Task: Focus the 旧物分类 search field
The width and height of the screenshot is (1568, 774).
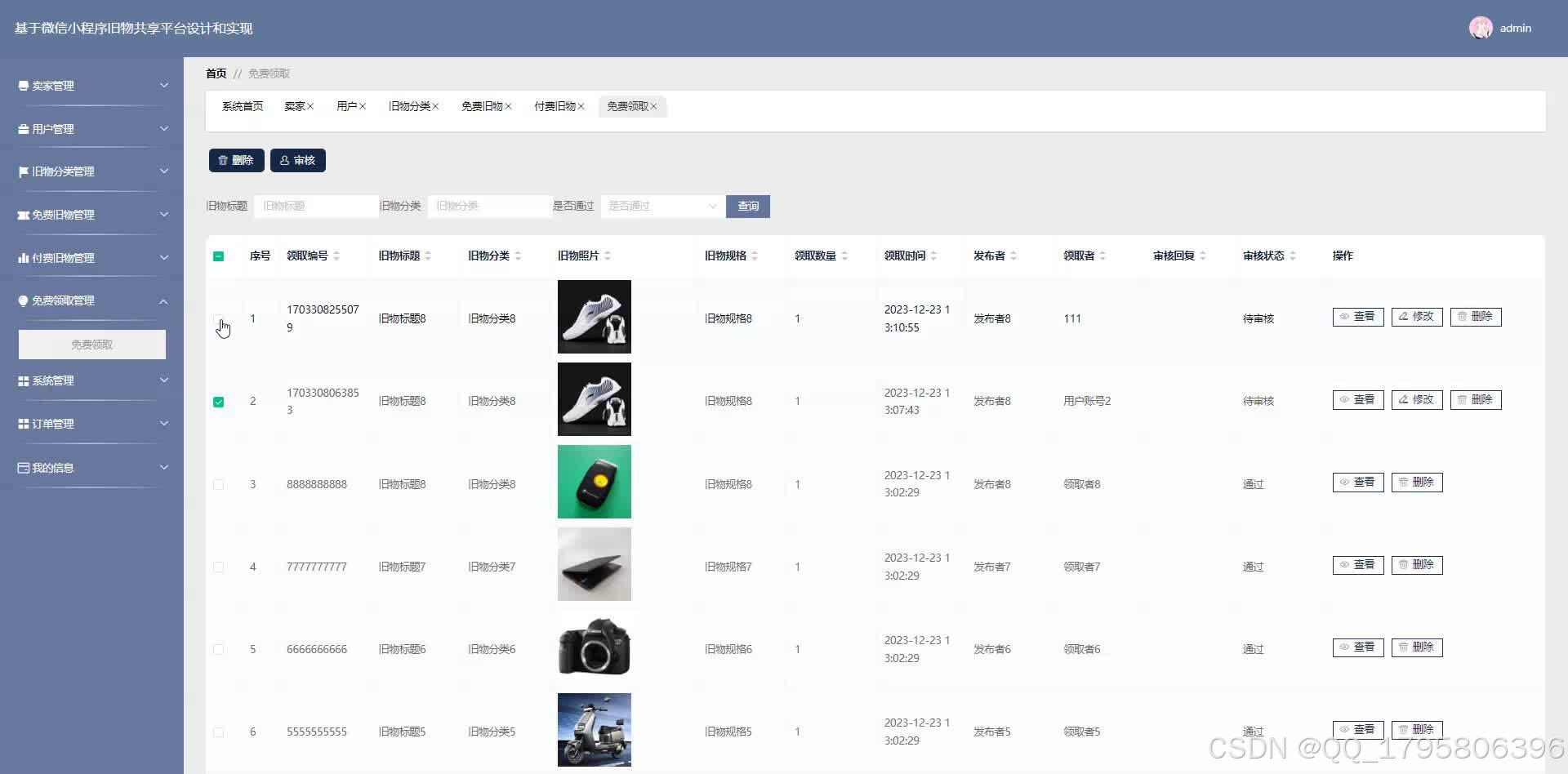Action: click(490, 207)
